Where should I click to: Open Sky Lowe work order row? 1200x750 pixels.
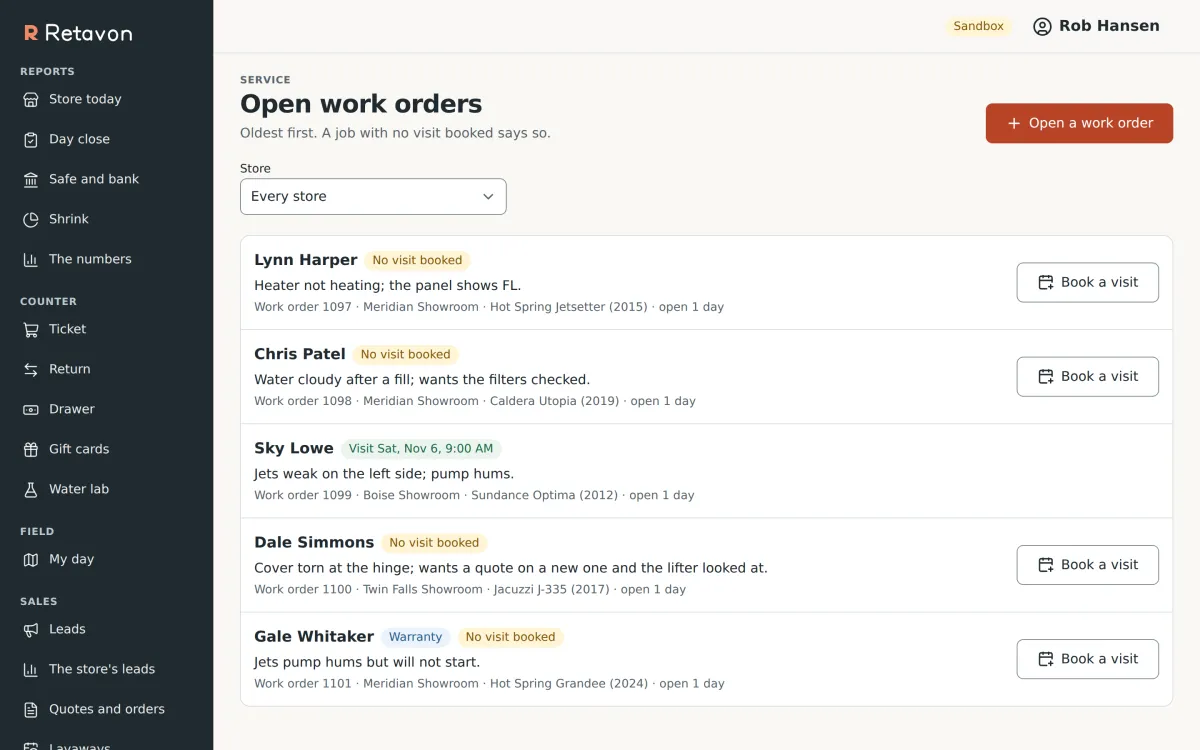(x=706, y=471)
